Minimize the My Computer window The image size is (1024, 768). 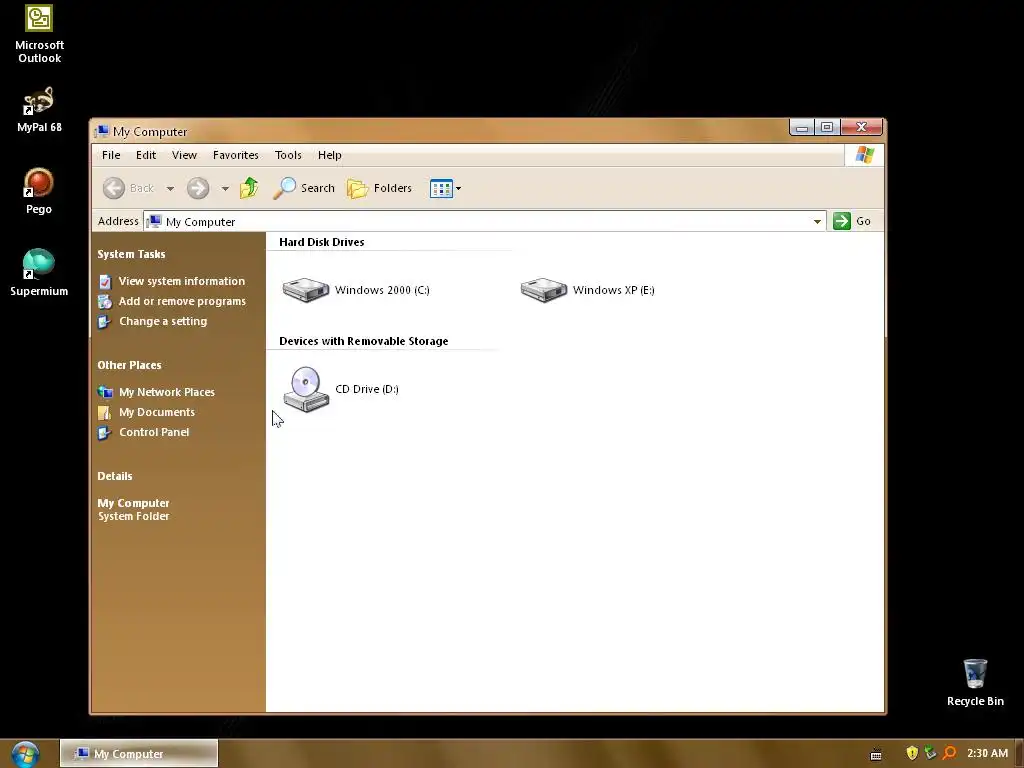click(802, 127)
